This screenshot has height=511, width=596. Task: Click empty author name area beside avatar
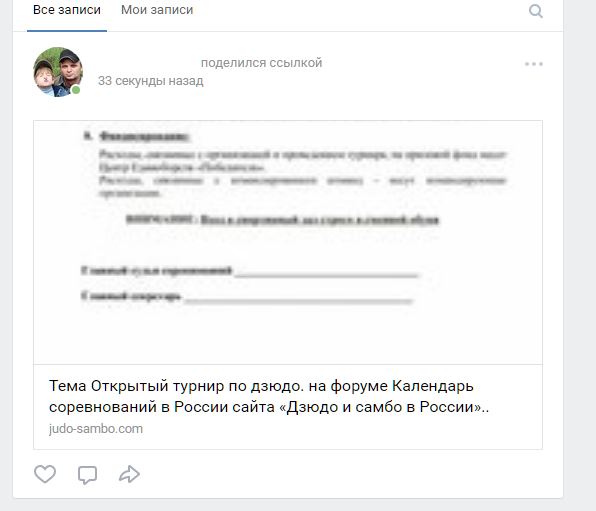tap(147, 63)
